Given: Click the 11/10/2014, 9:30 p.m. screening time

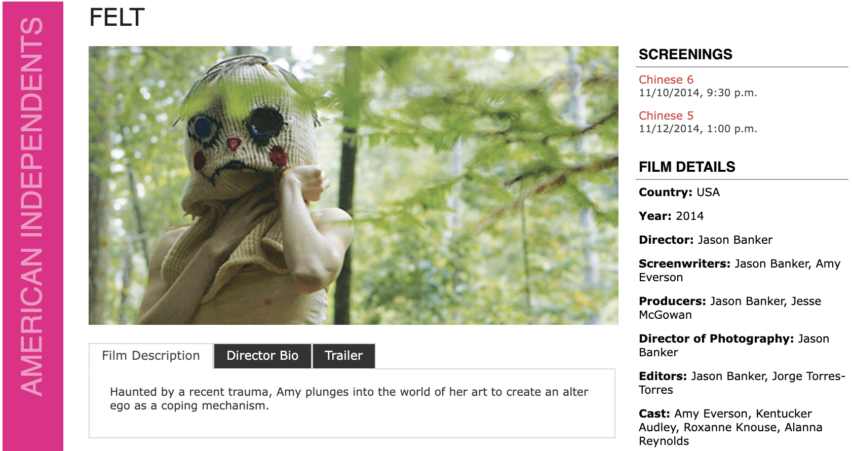Looking at the screenshot, I should pyautogui.click(x=698, y=93).
